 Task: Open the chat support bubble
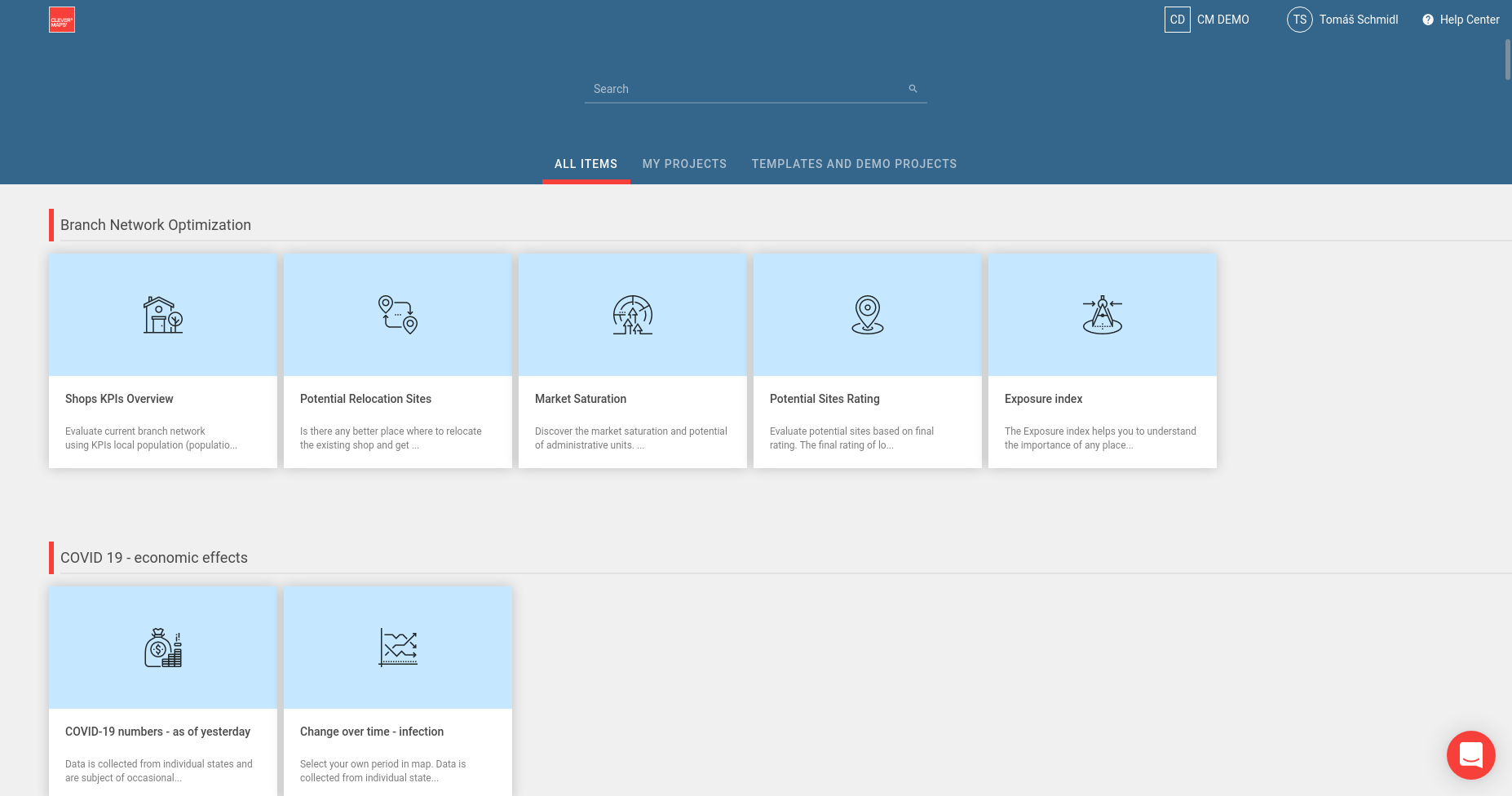(x=1470, y=754)
